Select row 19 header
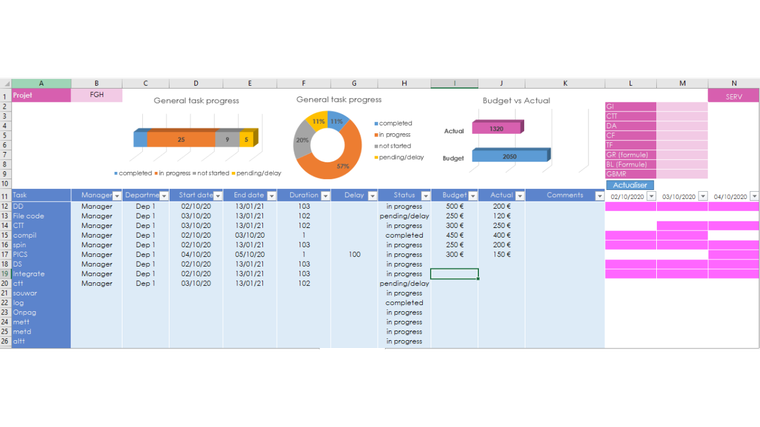760x427 pixels. (x=5, y=274)
